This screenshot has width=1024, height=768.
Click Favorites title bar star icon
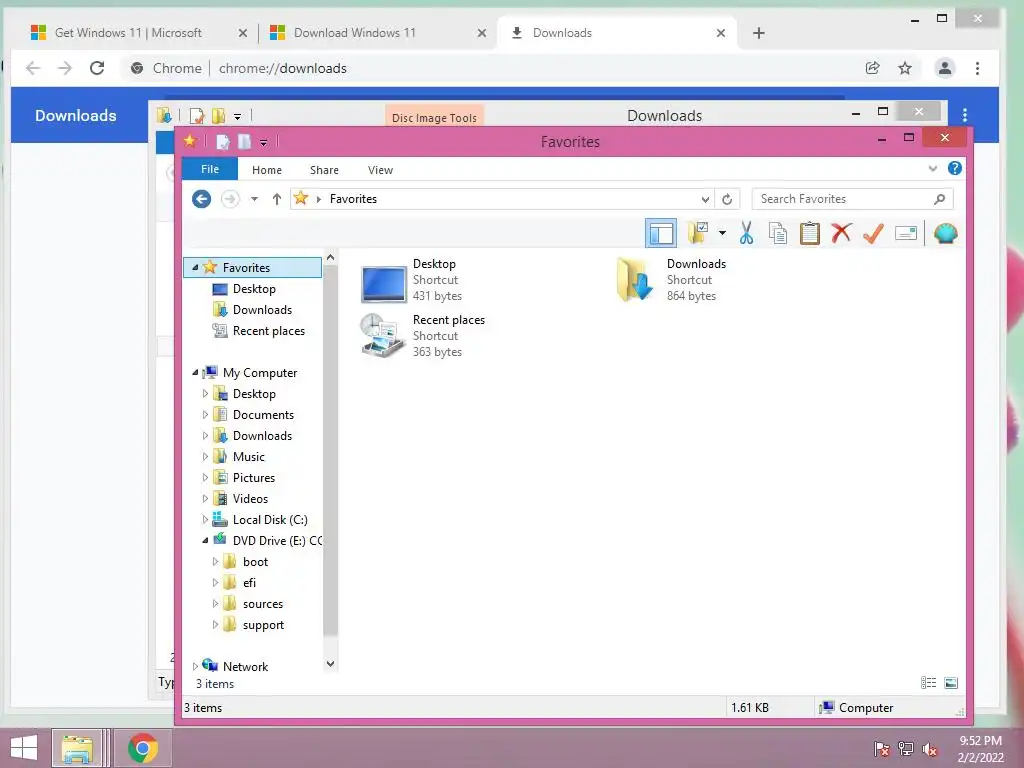pyautogui.click(x=190, y=140)
